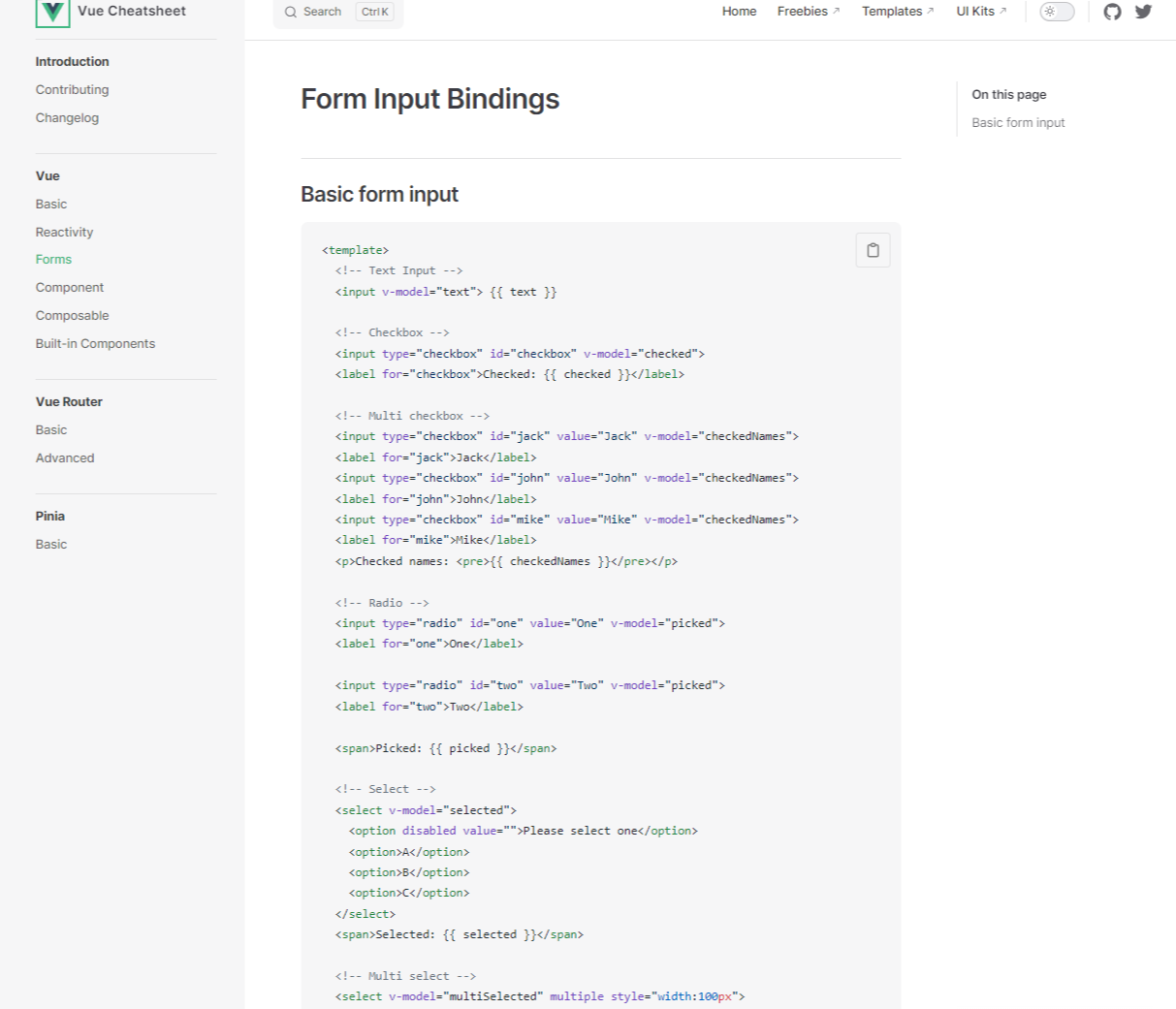Click the Multi checkbox comment line
Image resolution: width=1176 pixels, height=1009 pixels.
tap(413, 416)
